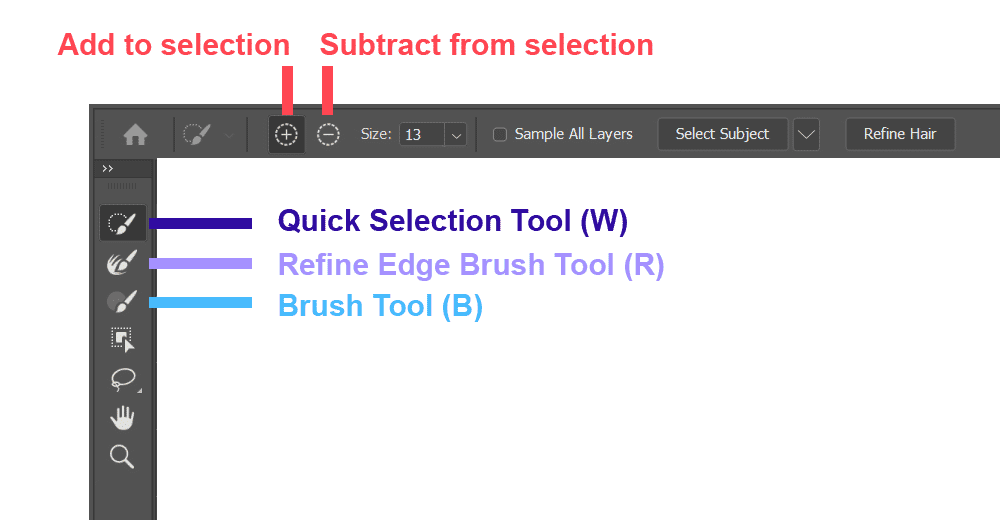Check the Sample All Layers checkbox
Viewport: 1000px width, 520px height.
point(501,134)
